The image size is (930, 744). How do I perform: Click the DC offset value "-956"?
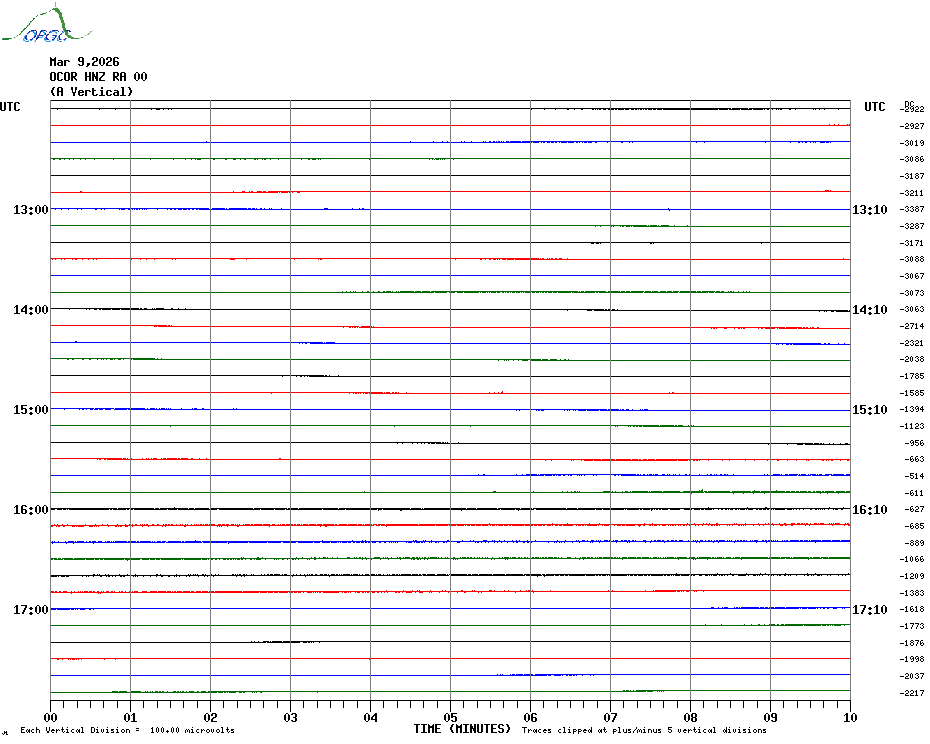(x=915, y=443)
